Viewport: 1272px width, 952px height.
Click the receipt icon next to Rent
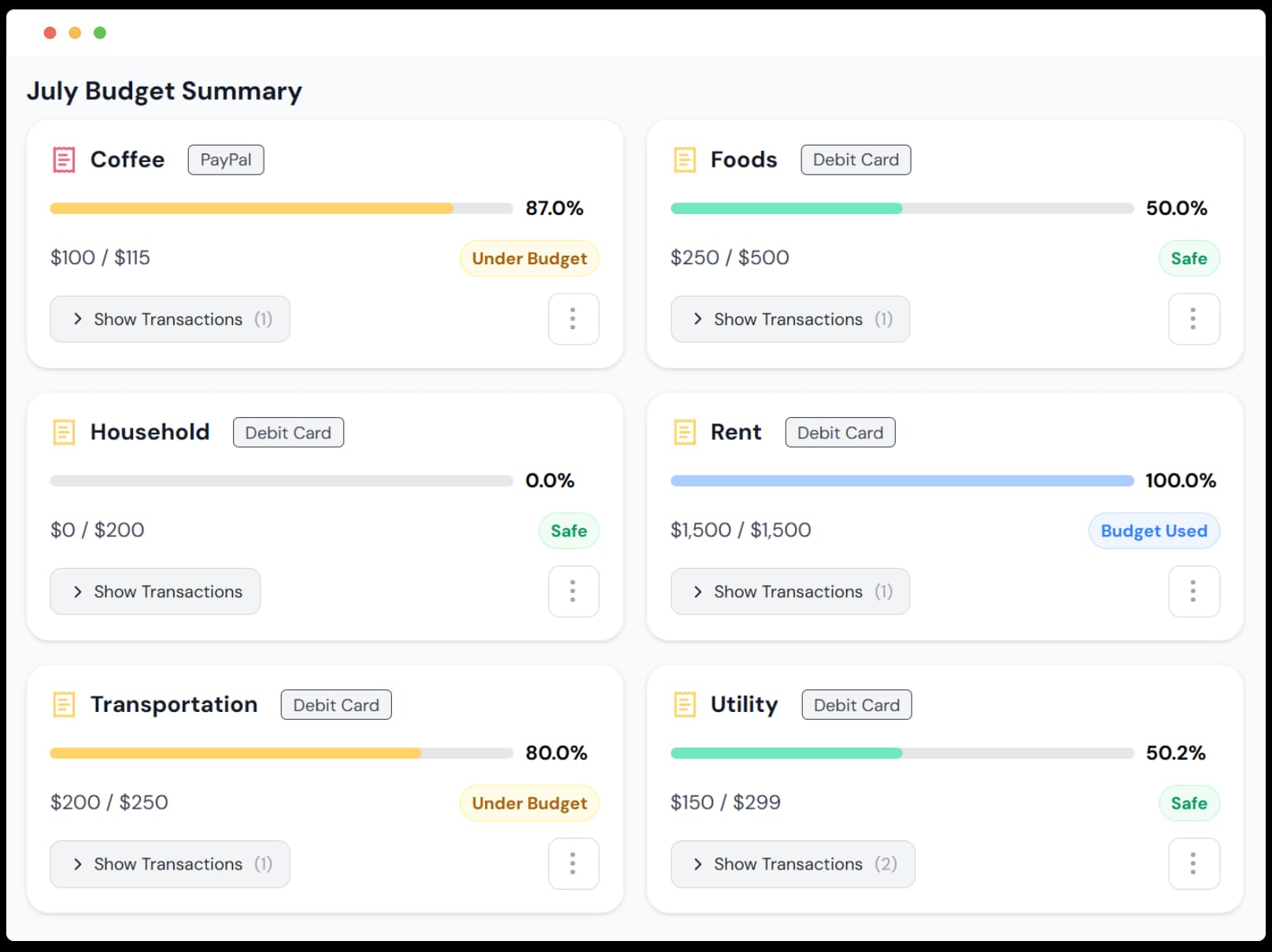(684, 432)
